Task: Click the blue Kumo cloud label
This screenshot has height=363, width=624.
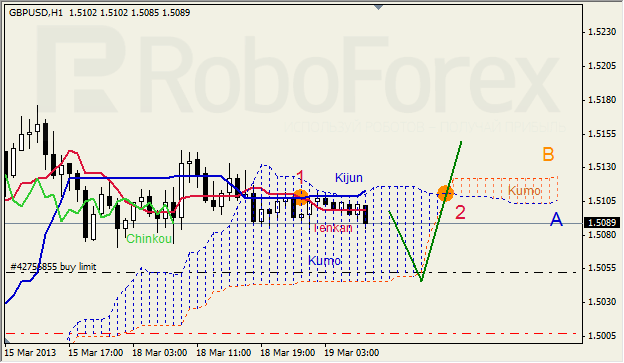Action: click(x=325, y=261)
